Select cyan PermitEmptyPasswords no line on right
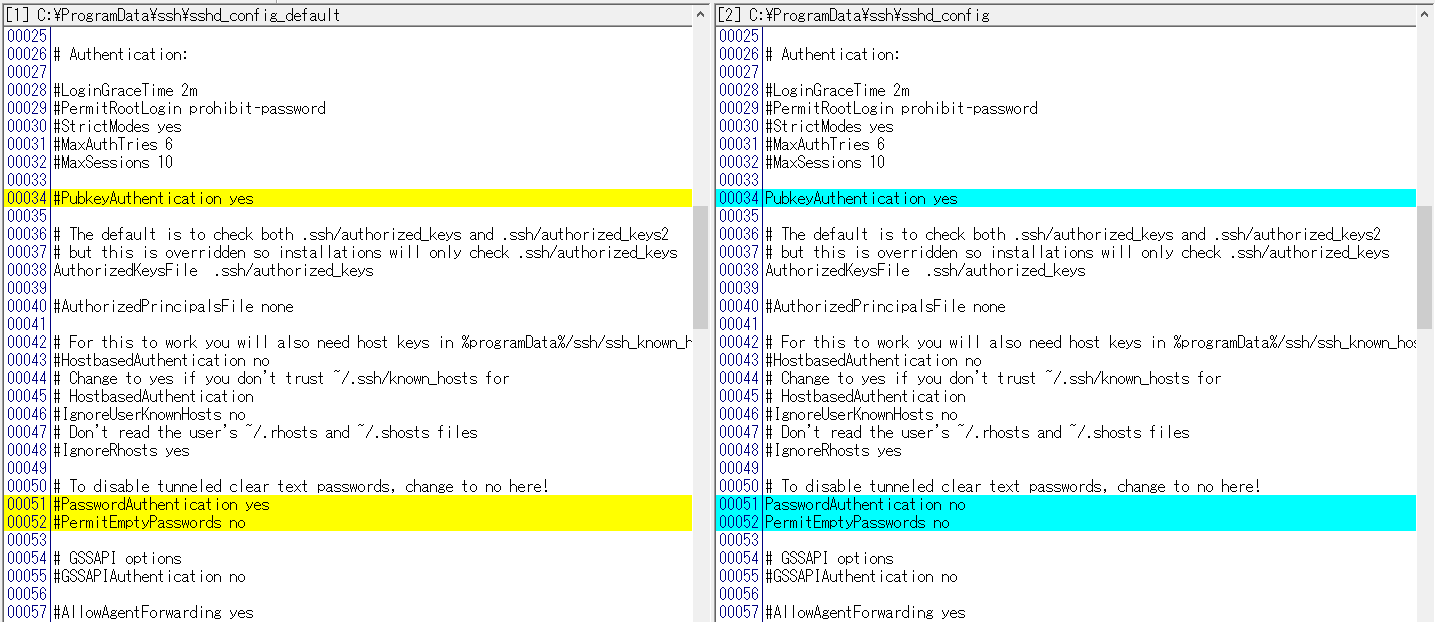The height and width of the screenshot is (622, 1435). (857, 523)
